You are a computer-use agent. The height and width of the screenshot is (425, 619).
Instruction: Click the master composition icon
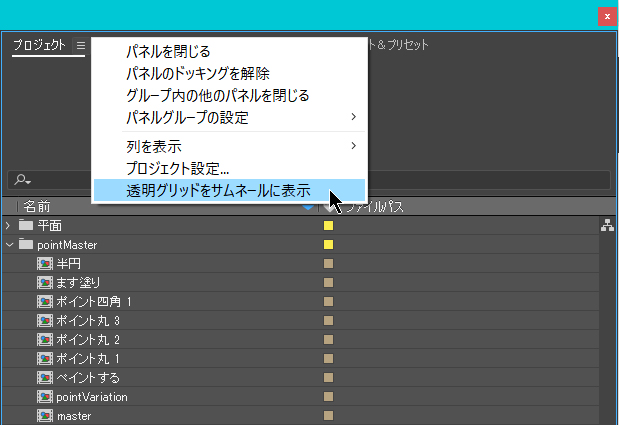45,416
